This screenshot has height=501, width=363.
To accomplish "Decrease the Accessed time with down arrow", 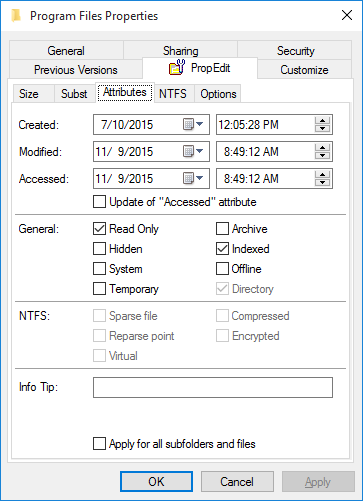I will [322, 182].
